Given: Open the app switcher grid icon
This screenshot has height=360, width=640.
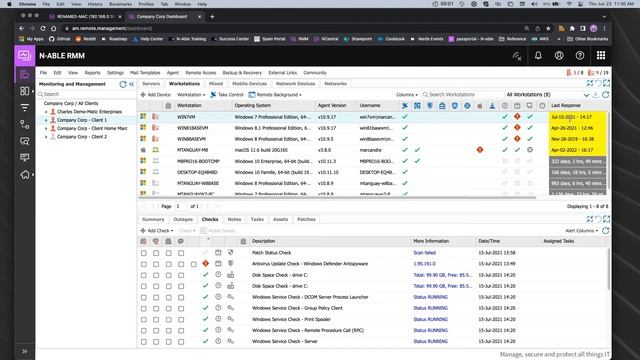Looking at the screenshot, I should pyautogui.click(x=601, y=56).
